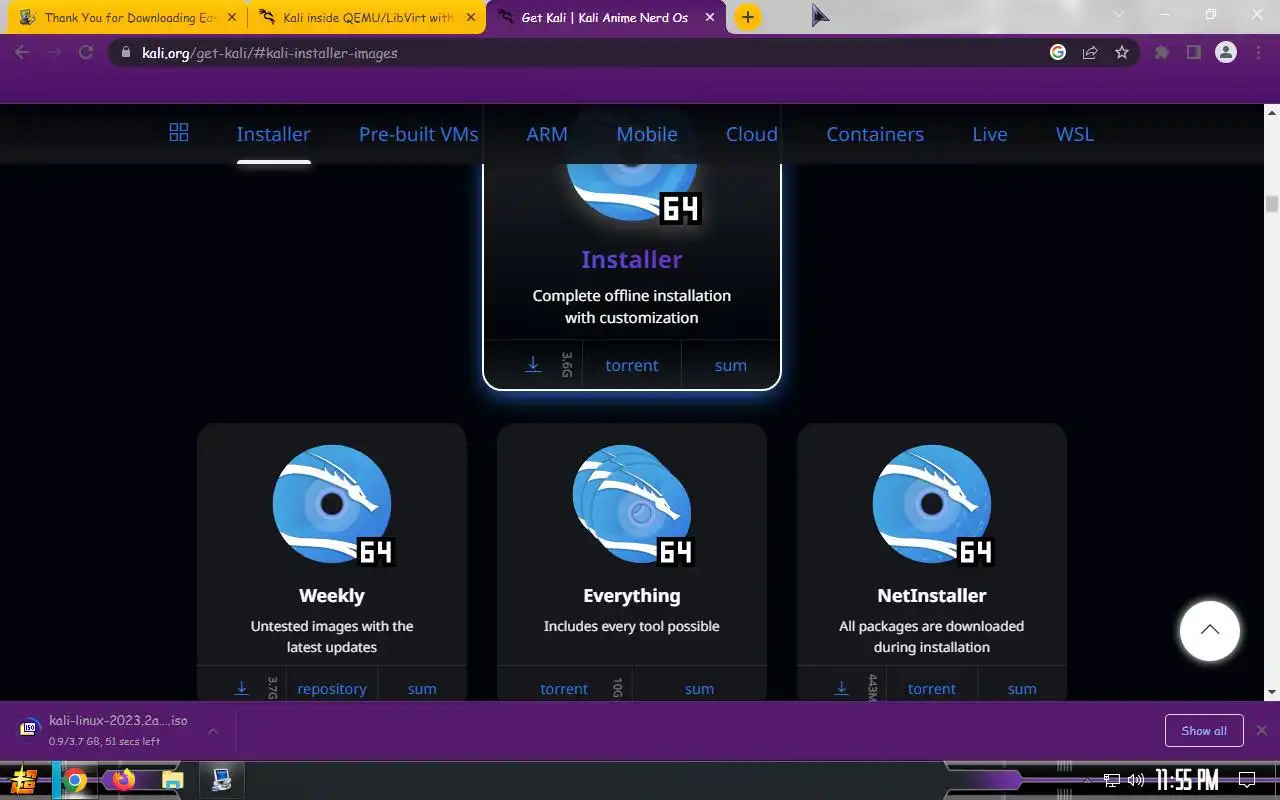Click the browser Back arrow
1280x800 pixels.
22,52
